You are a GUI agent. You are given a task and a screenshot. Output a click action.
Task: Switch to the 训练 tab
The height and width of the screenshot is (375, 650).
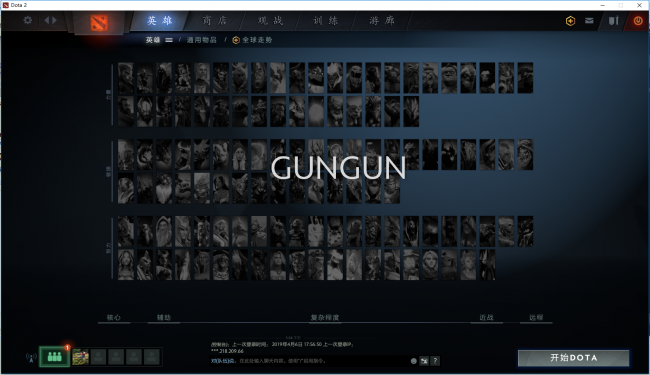pyautogui.click(x=326, y=21)
